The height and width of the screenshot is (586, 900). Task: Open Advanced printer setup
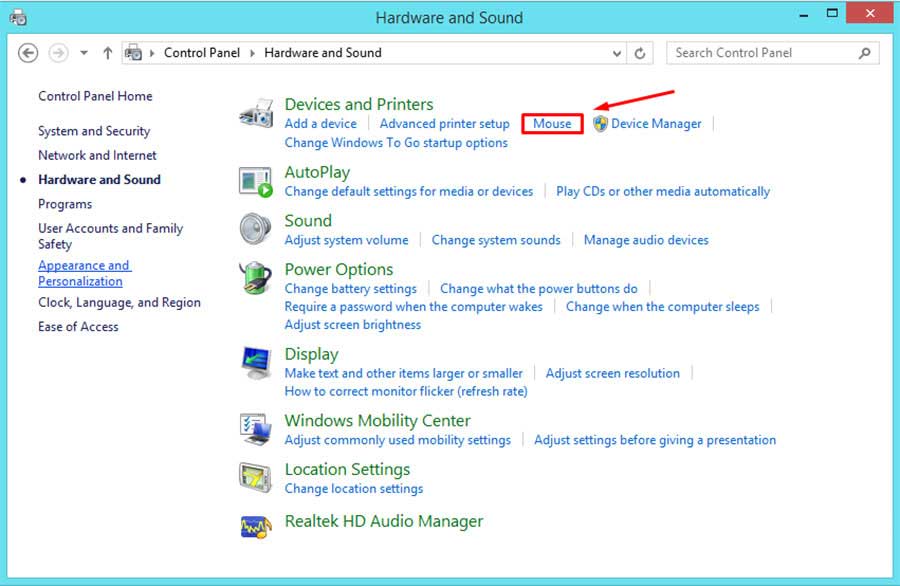tap(444, 123)
